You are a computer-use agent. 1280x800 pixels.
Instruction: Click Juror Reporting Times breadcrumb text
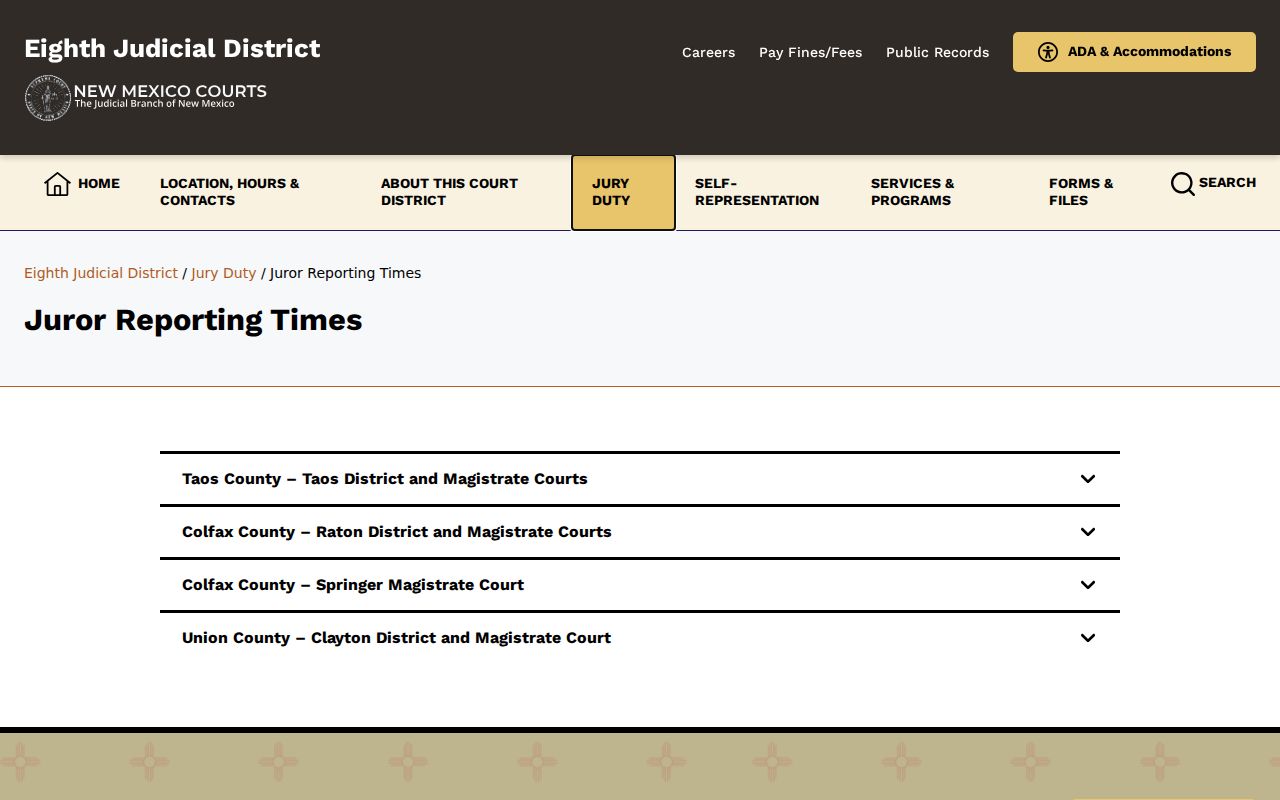[345, 273]
